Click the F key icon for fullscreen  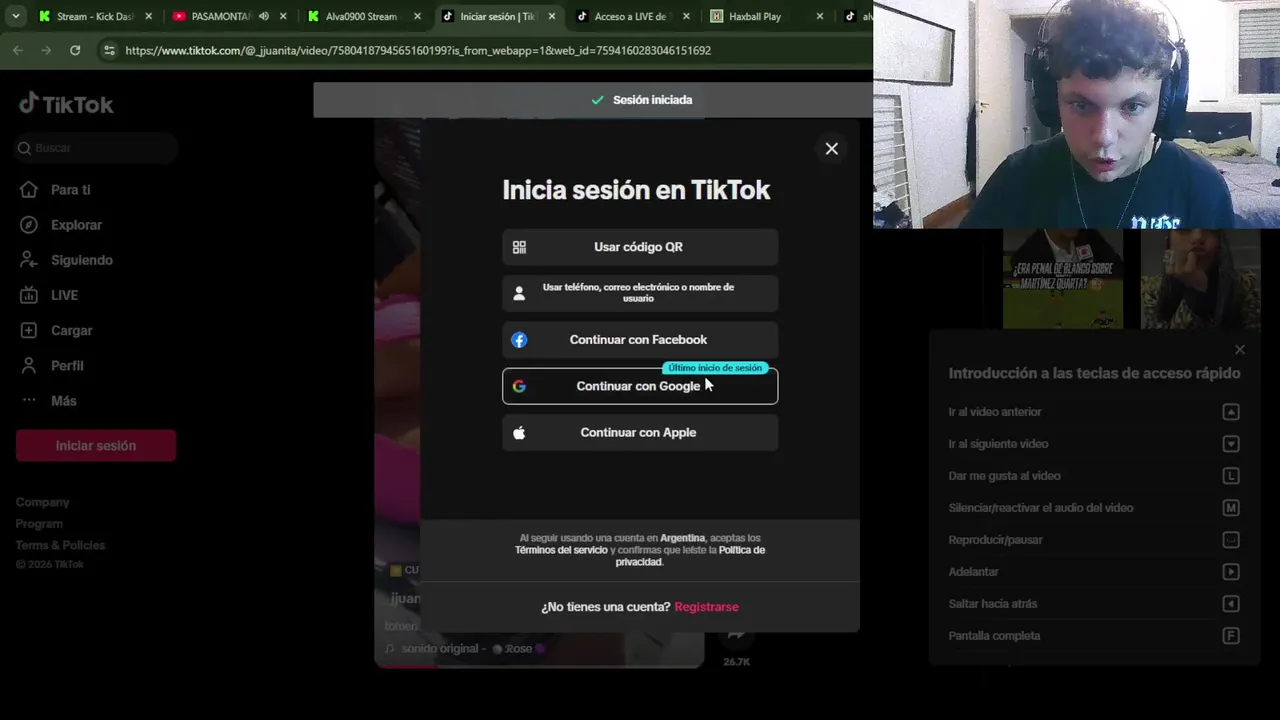point(1231,636)
